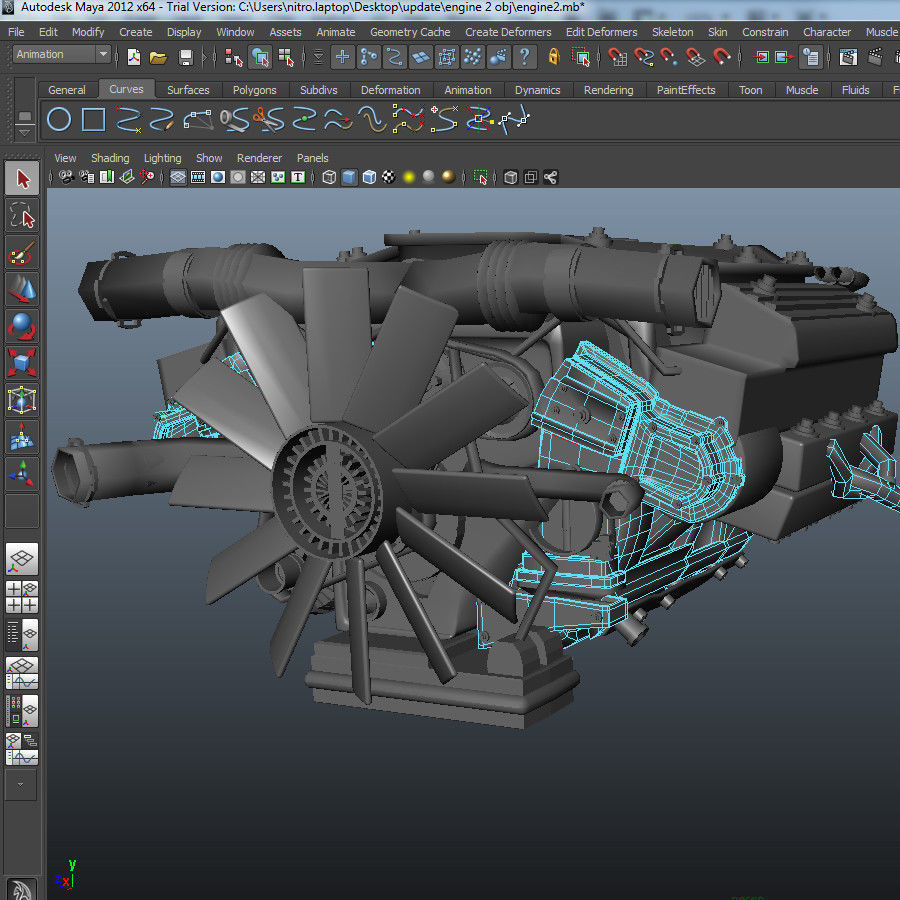The width and height of the screenshot is (900, 900).
Task: Create a NURBS square from the Curves shelf
Action: pyautogui.click(x=90, y=118)
